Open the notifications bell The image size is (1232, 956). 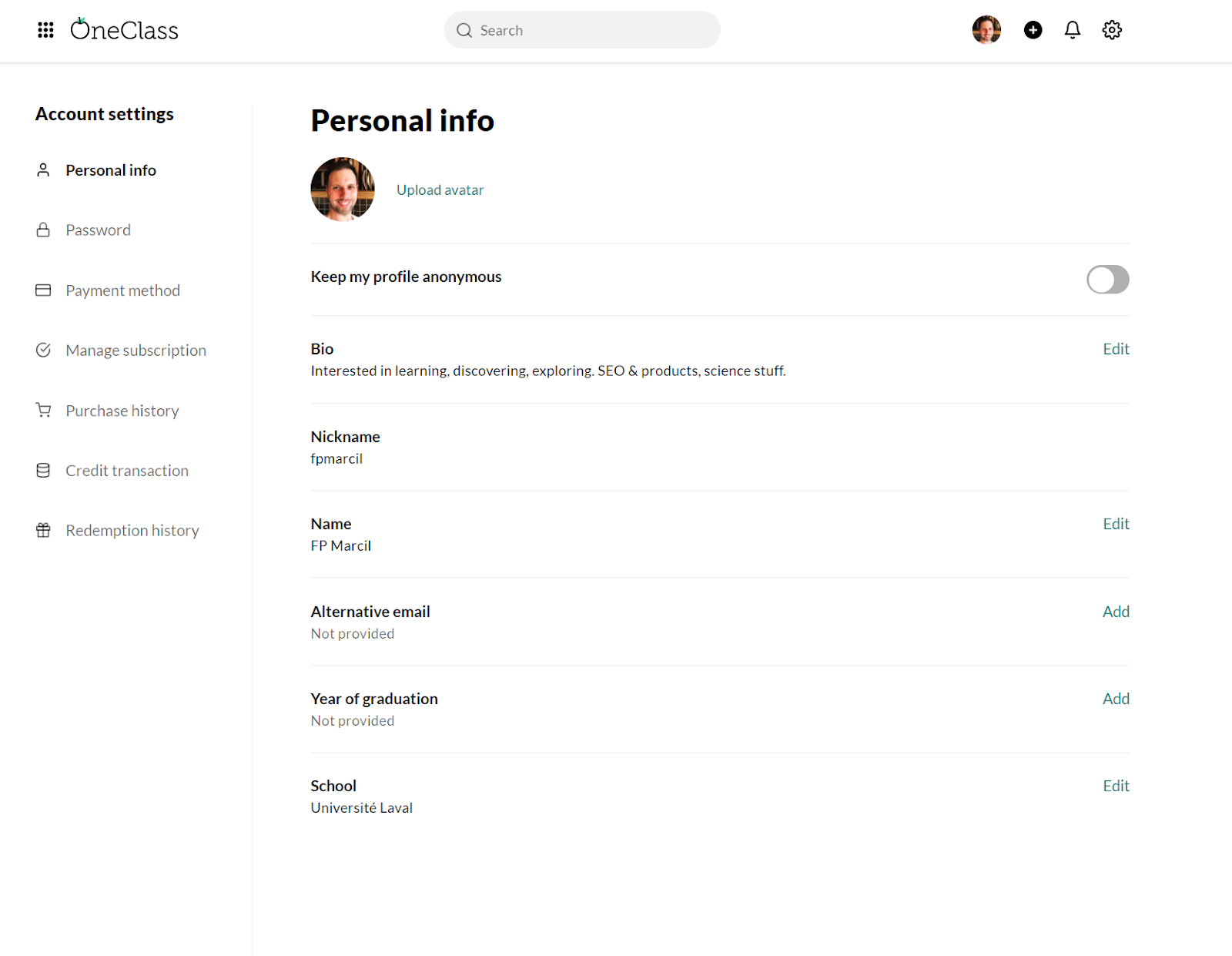(x=1072, y=30)
